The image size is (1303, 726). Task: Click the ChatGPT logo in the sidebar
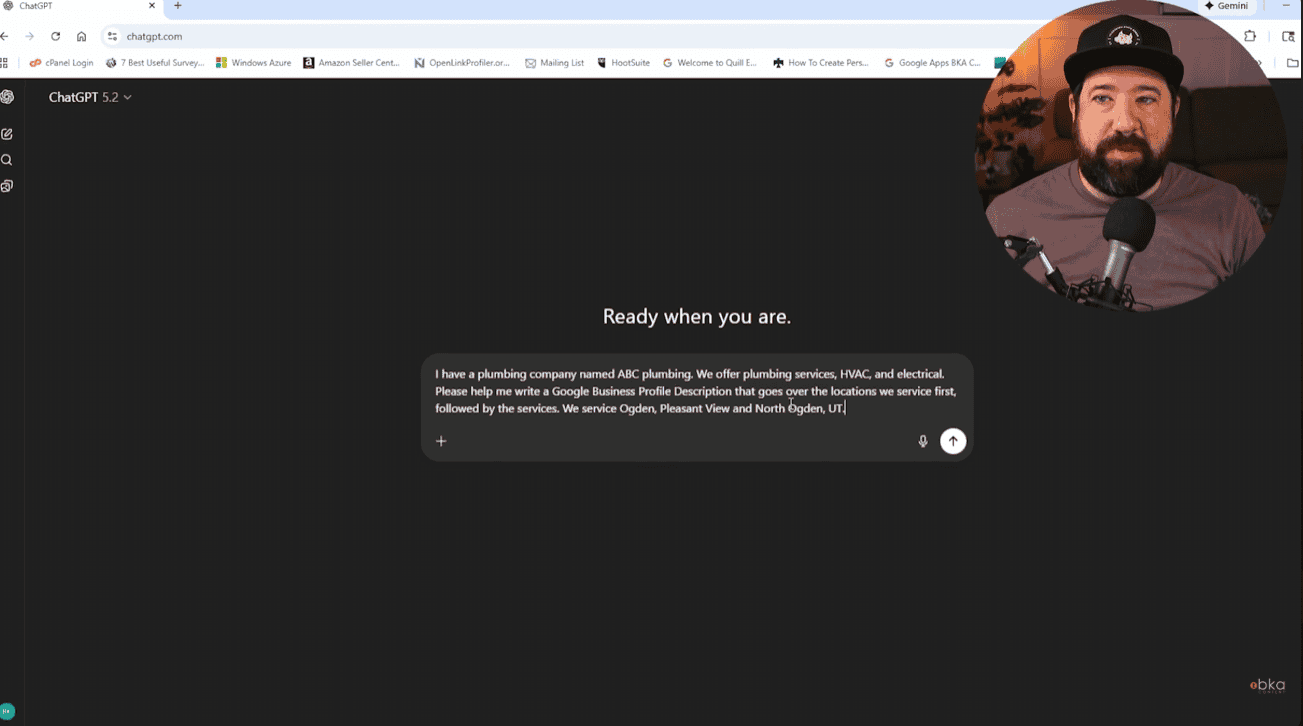click(x=7, y=97)
